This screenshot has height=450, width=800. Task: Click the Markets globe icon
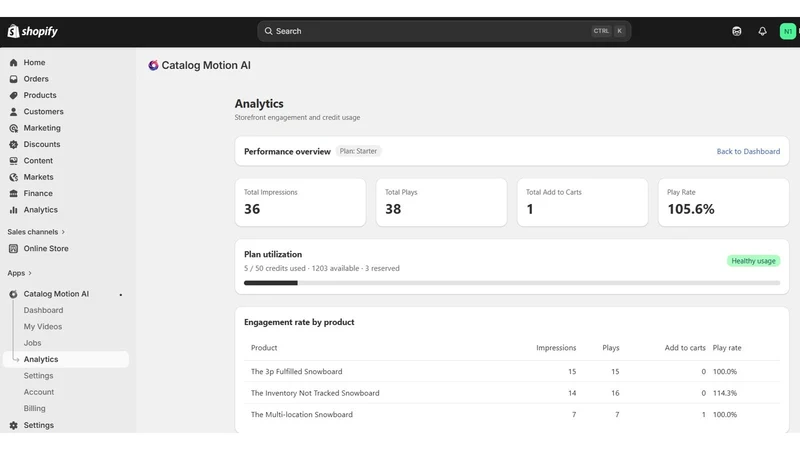[13, 177]
